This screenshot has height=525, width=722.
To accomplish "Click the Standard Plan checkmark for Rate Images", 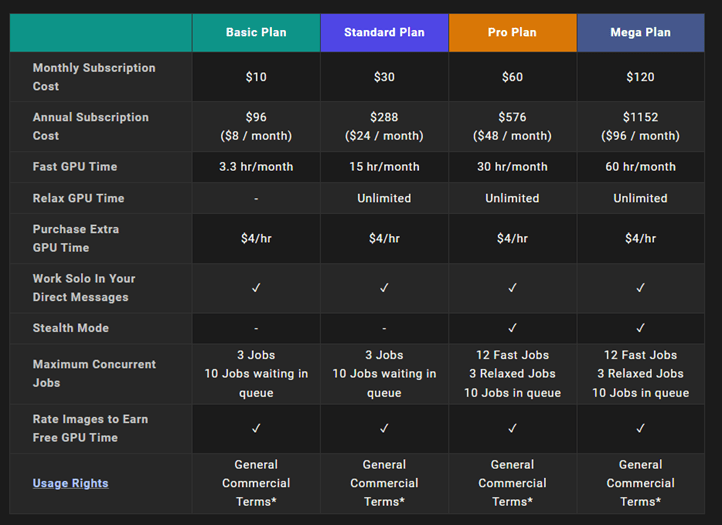I will [x=384, y=428].
